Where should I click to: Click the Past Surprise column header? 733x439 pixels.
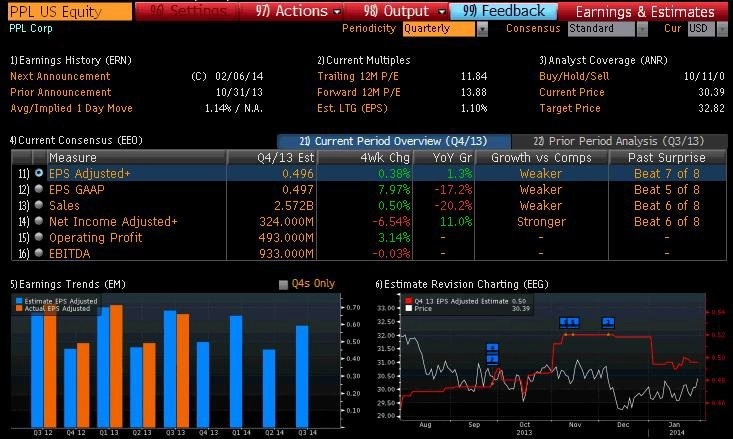point(666,158)
